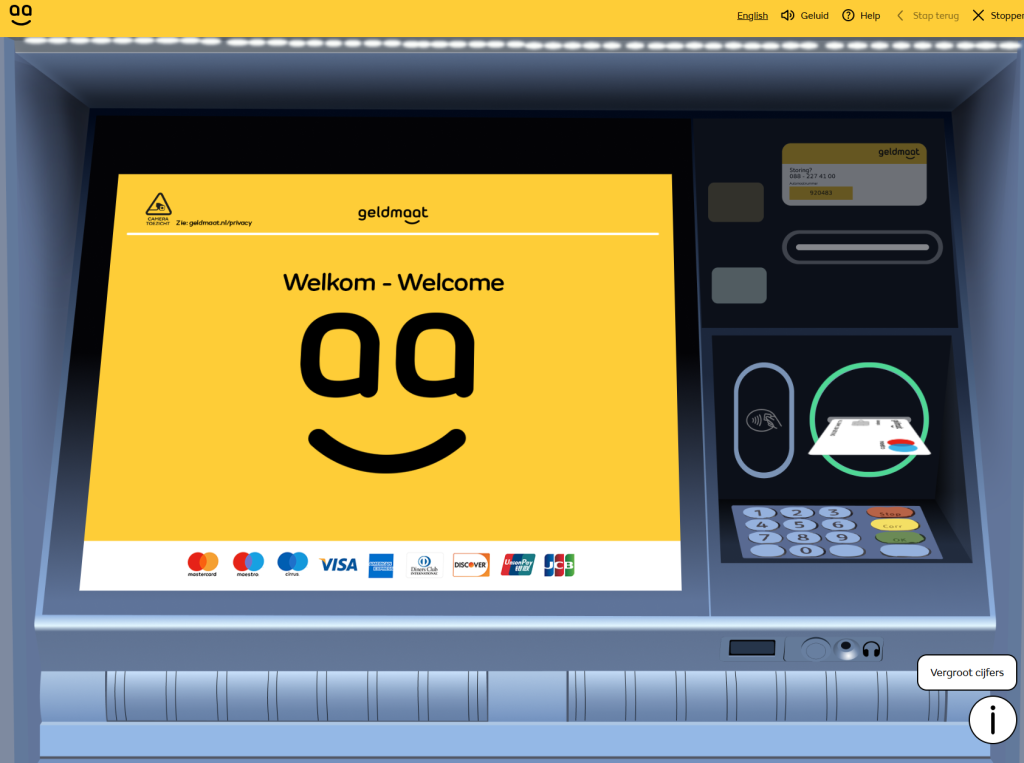This screenshot has width=1024, height=763.
Task: Click keypad key 7
Action: (764, 538)
